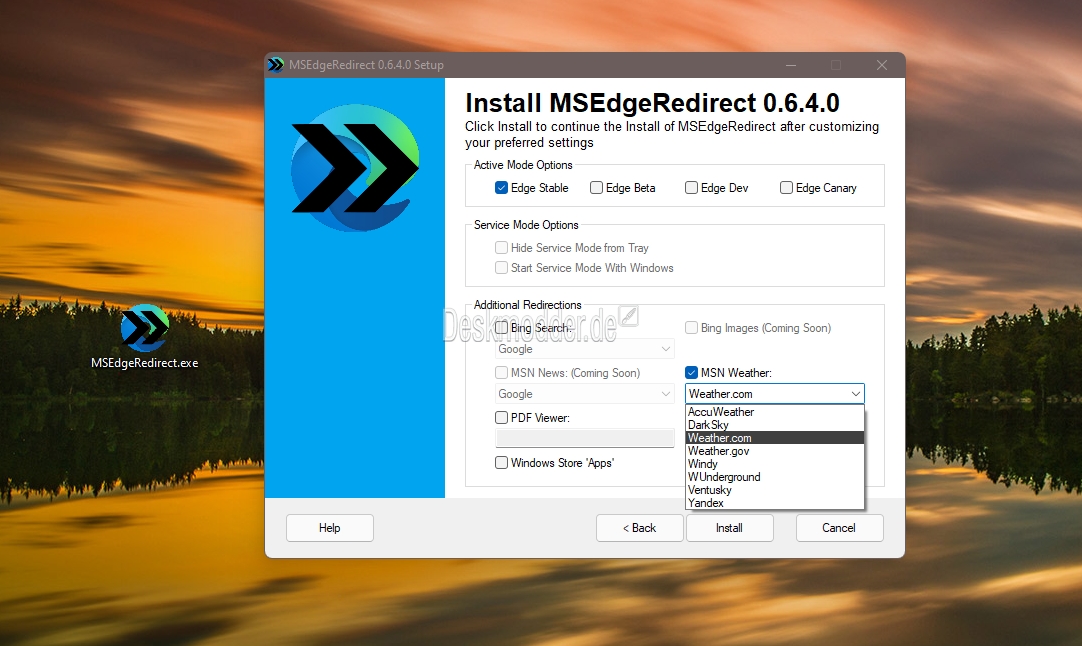Select DarkSky from the weather list
This screenshot has height=646, width=1082.
click(x=774, y=425)
